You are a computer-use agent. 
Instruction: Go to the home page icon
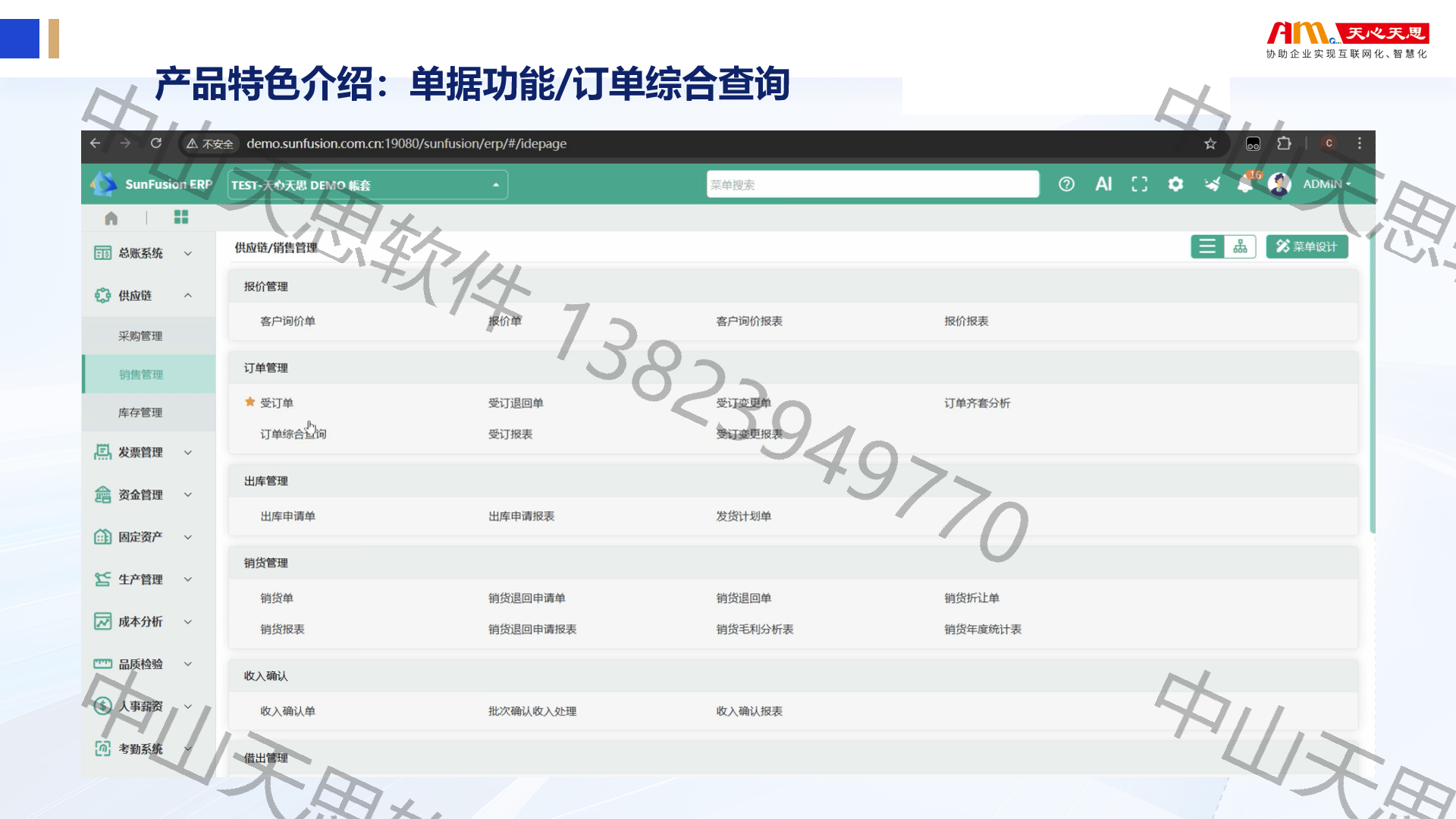111,218
